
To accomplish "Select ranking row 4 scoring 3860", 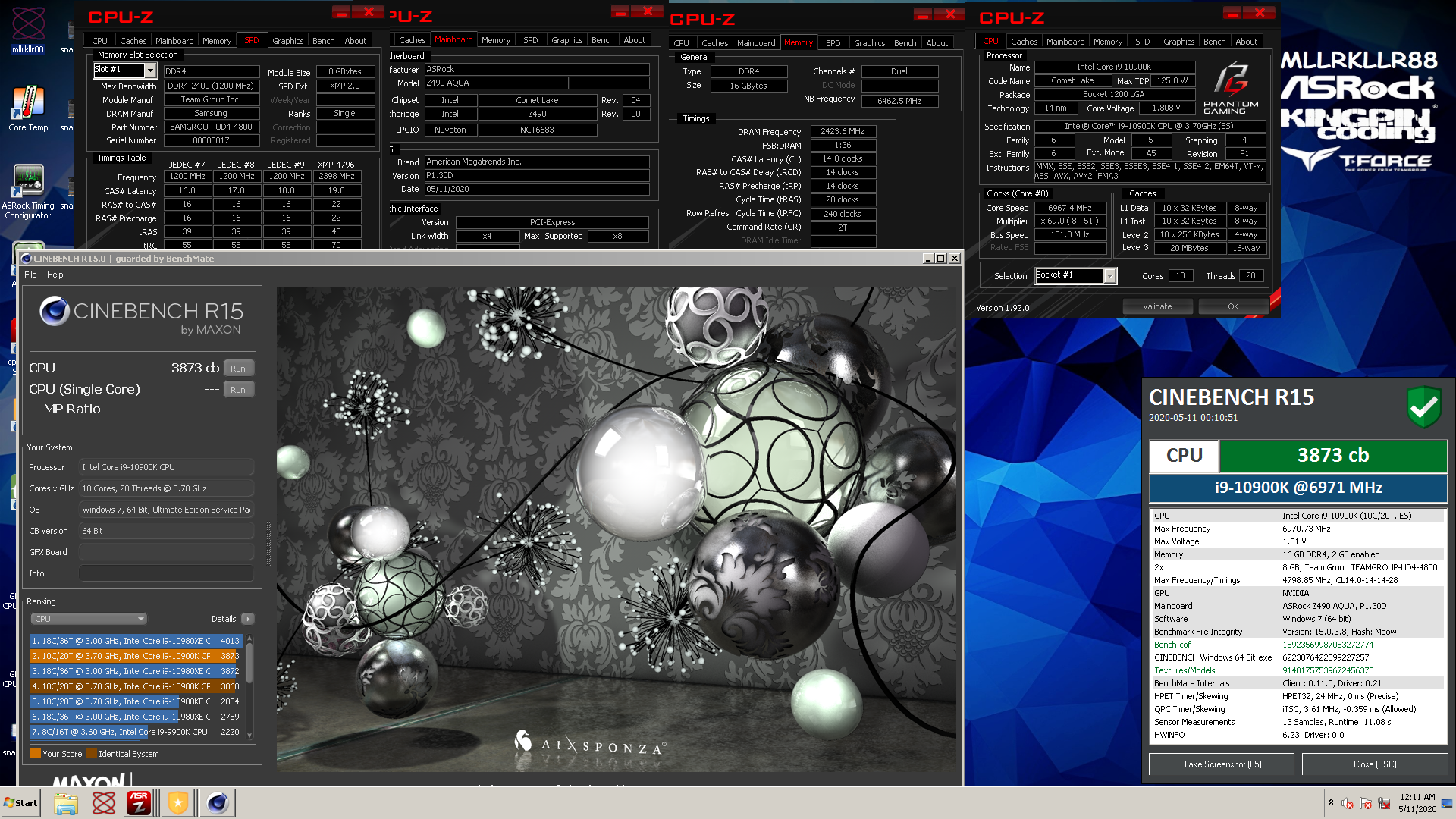I will point(136,686).
